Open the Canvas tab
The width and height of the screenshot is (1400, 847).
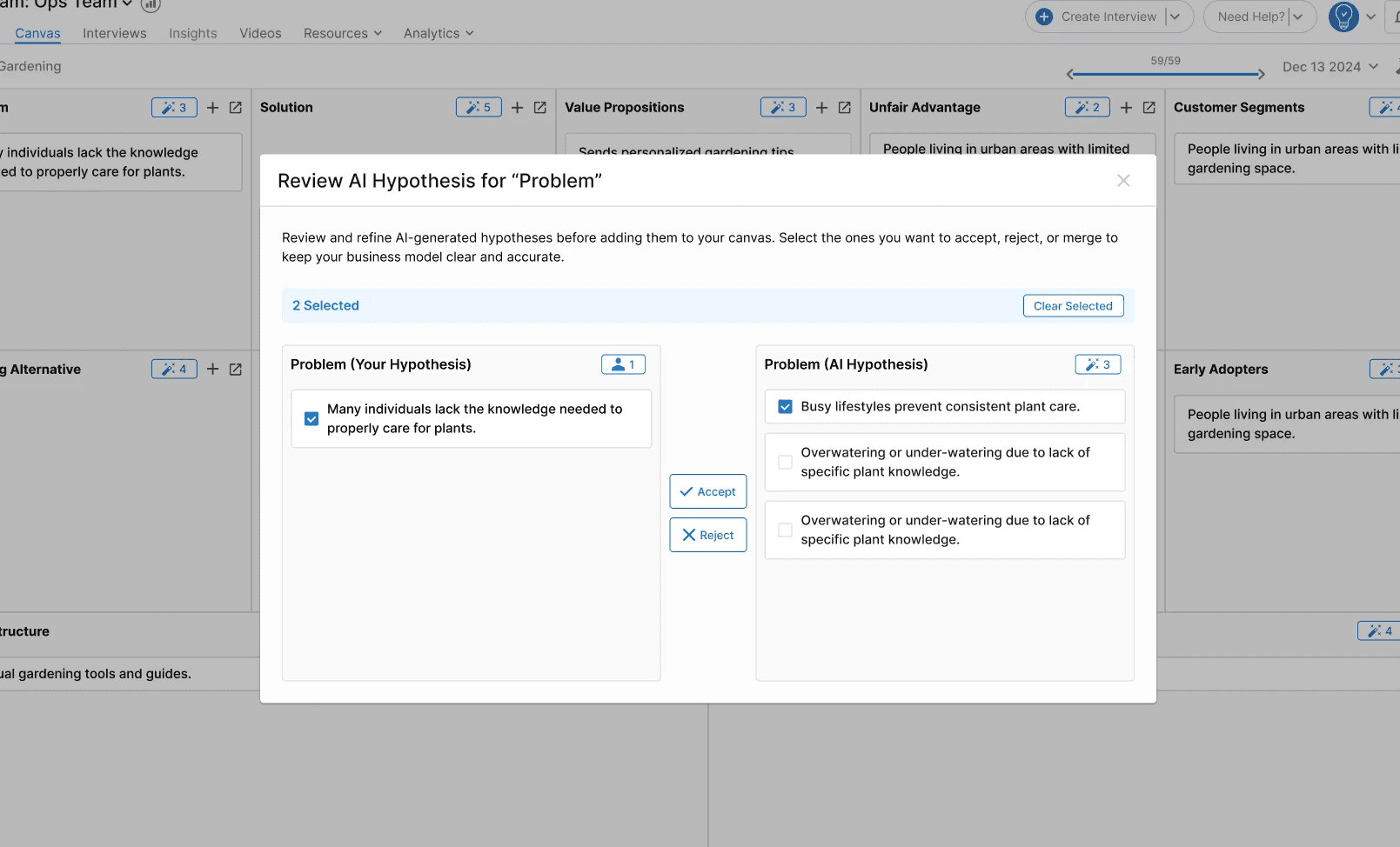(37, 33)
